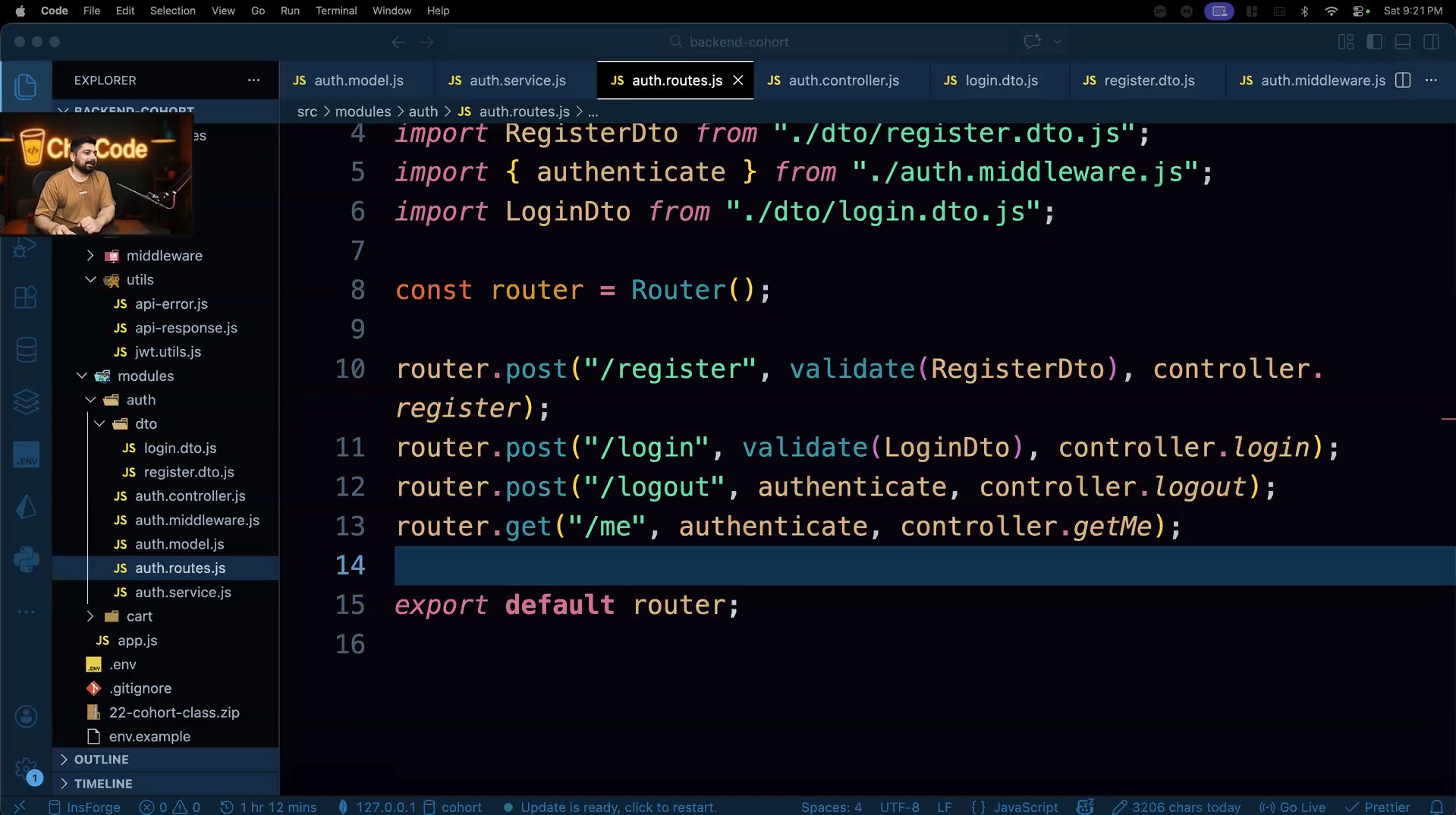This screenshot has width=1456, height=815.
Task: Open the Explorer view in activity bar
Action: click(26, 86)
